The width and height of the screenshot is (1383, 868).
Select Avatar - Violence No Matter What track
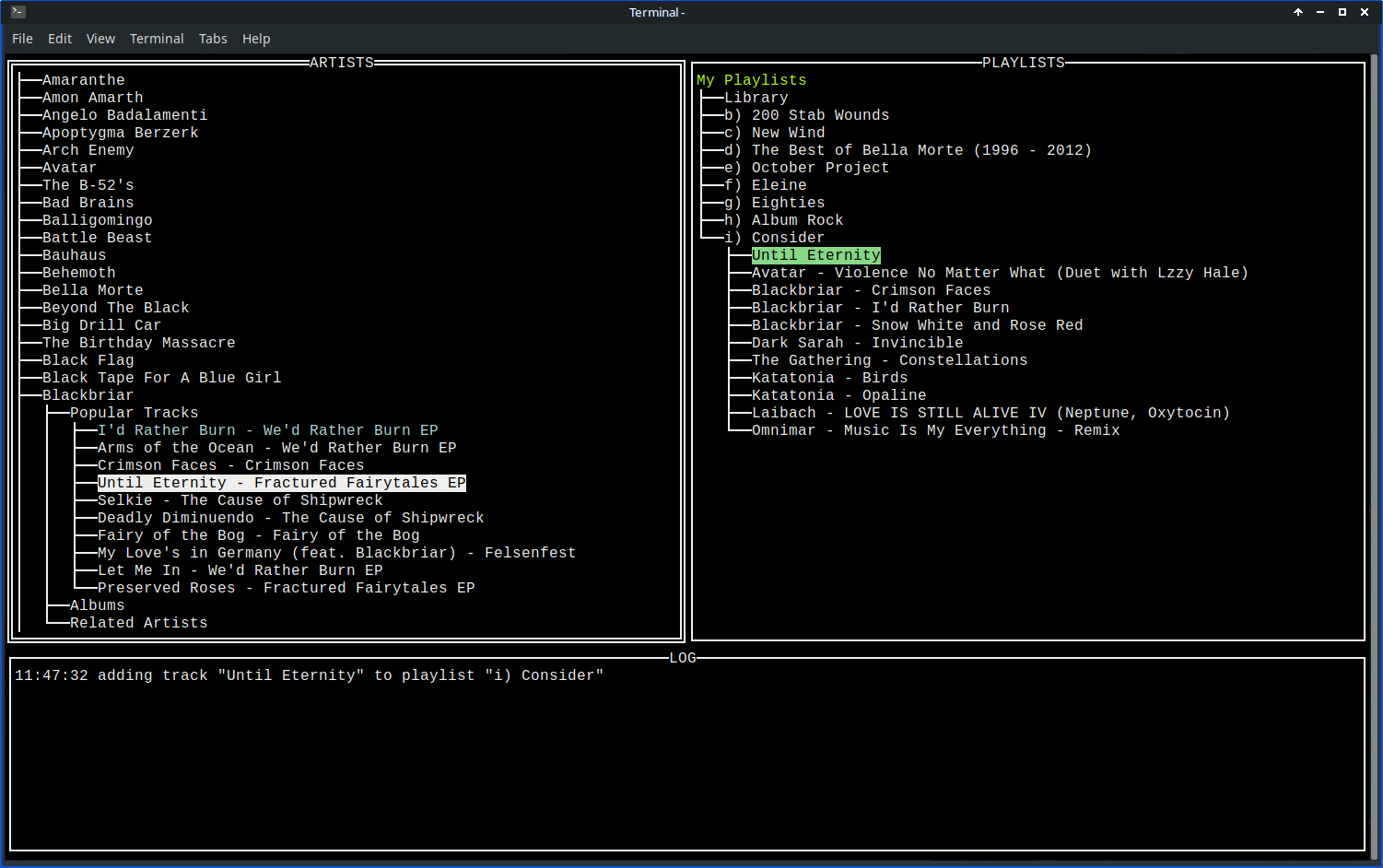(1000, 273)
